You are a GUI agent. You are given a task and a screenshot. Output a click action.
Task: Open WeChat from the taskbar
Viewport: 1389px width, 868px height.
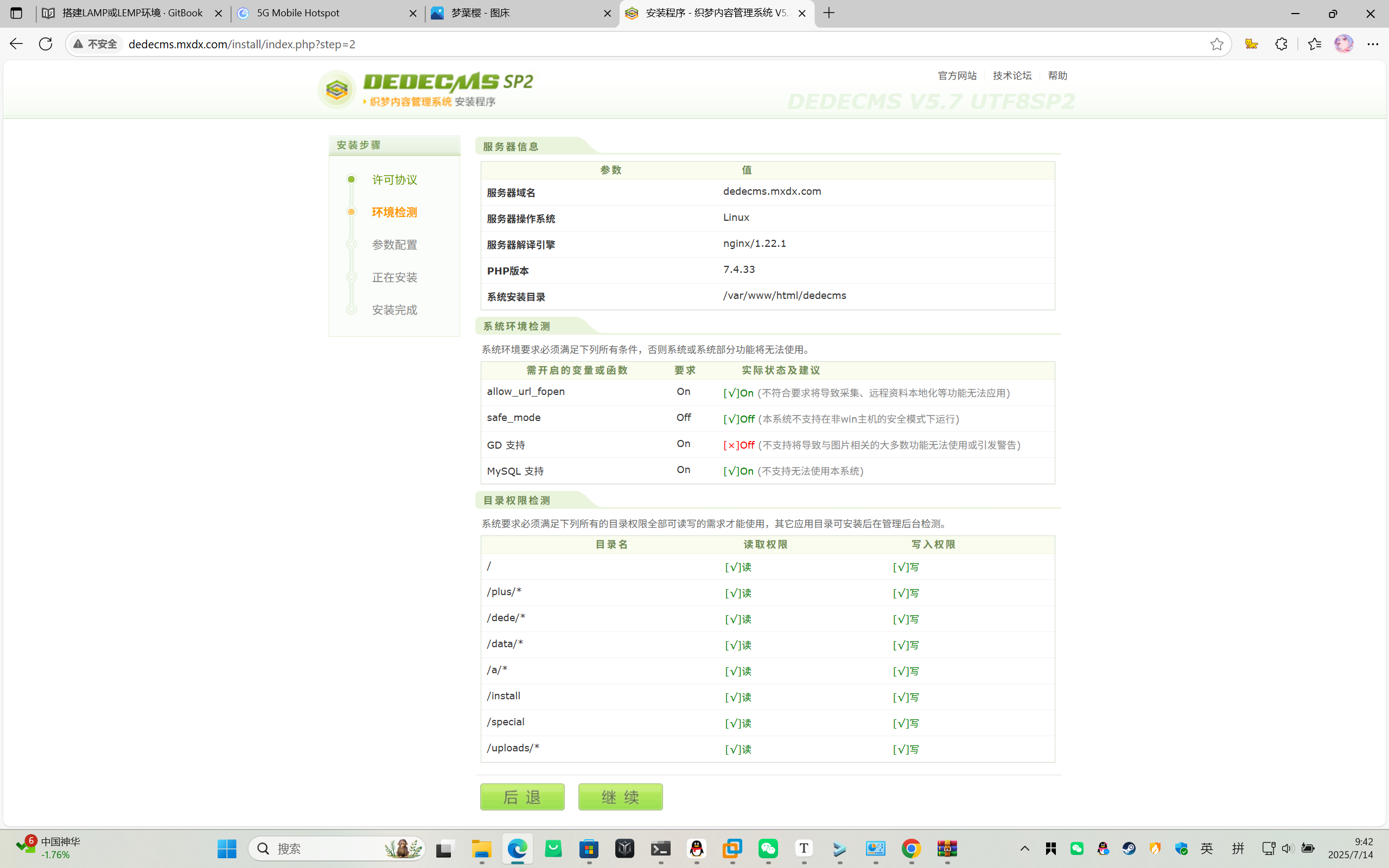[768, 848]
